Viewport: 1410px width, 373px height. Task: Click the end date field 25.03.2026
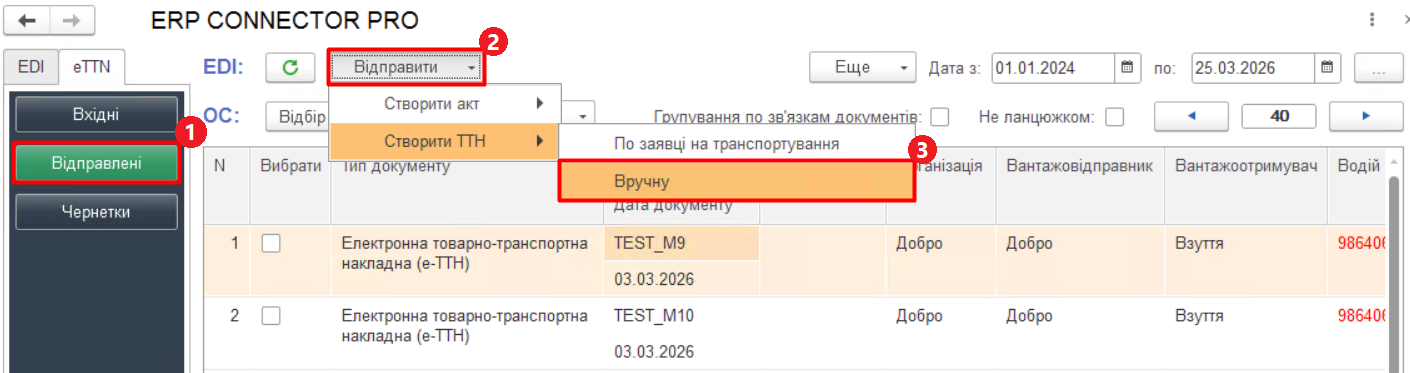pyautogui.click(x=1252, y=68)
